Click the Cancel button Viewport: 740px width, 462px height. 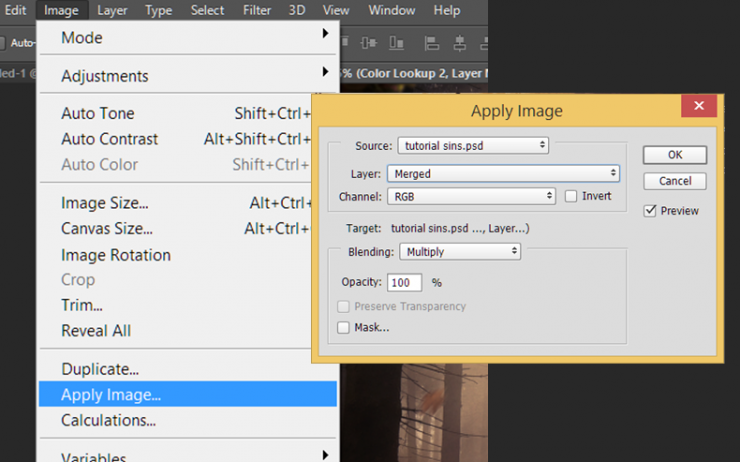click(x=674, y=181)
